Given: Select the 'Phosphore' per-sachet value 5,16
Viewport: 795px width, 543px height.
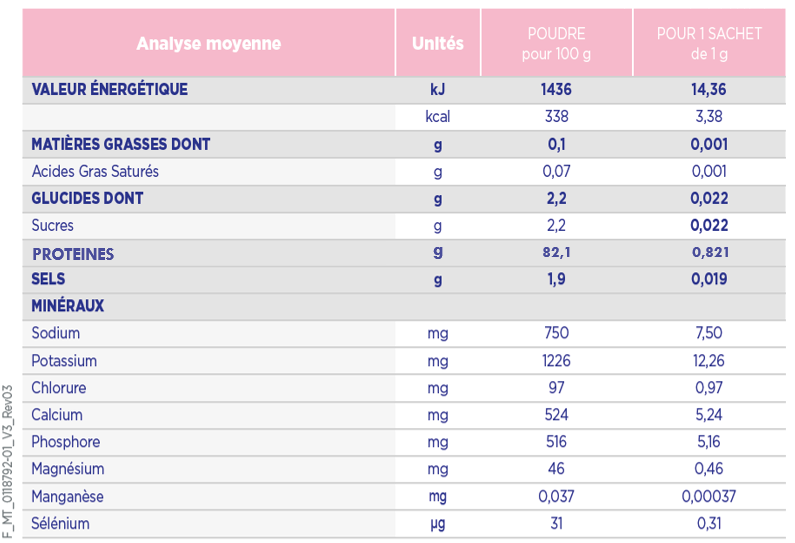Looking at the screenshot, I should (x=708, y=442).
